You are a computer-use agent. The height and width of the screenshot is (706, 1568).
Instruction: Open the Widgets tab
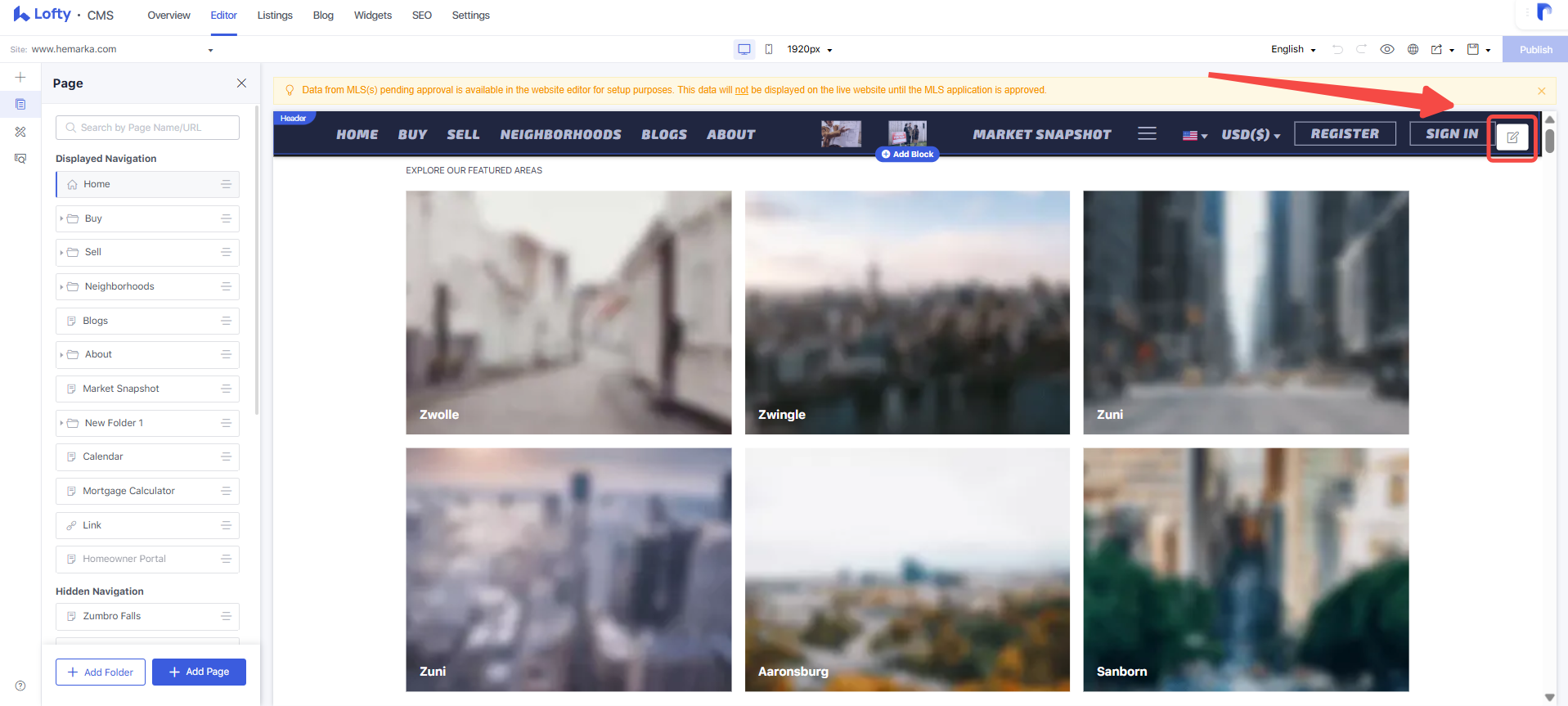[x=373, y=16]
